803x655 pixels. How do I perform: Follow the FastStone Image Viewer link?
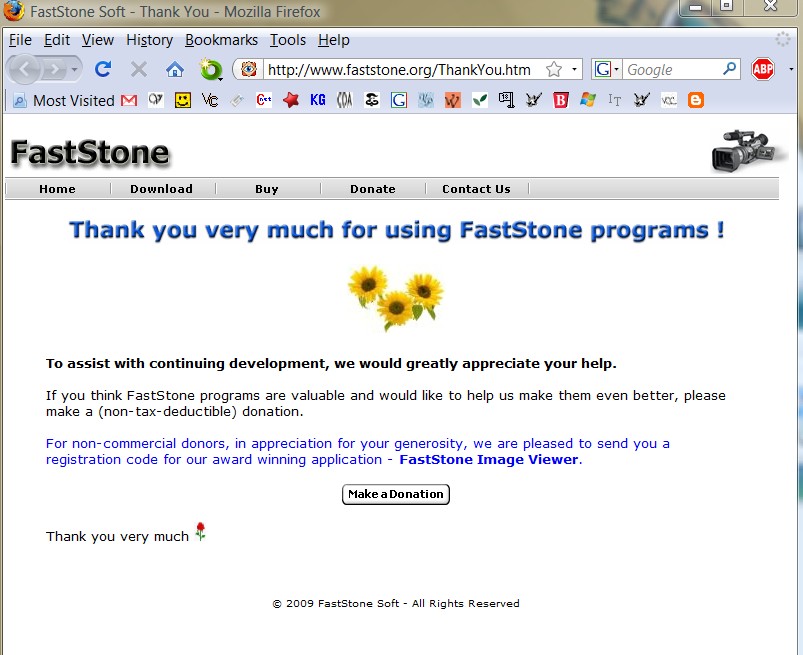pyautogui.click(x=489, y=459)
